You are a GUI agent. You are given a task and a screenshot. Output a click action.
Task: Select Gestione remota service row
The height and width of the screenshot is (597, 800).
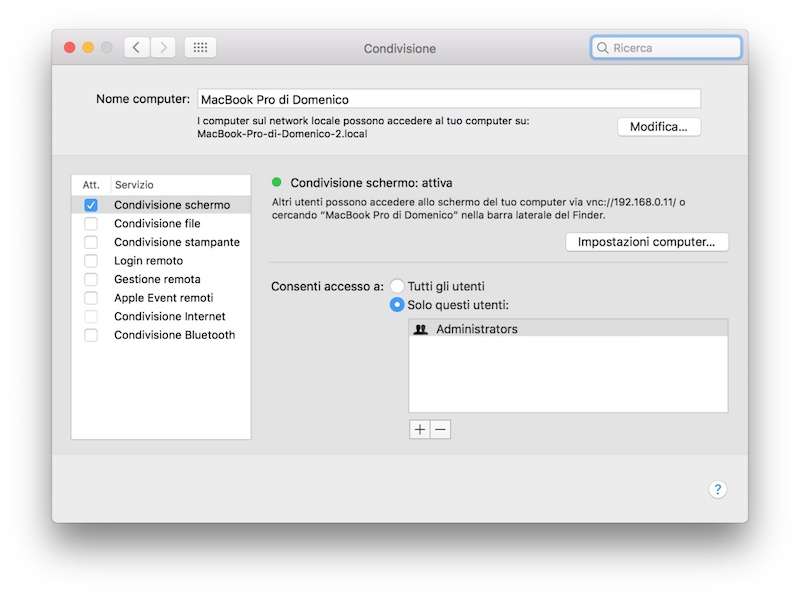pos(161,279)
